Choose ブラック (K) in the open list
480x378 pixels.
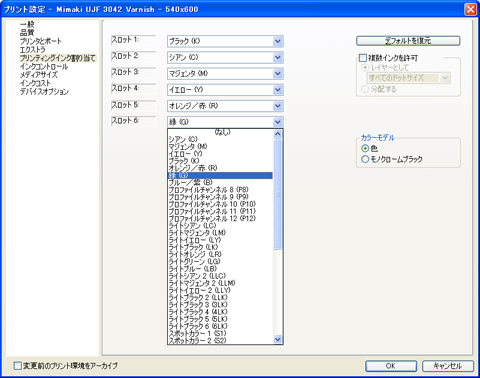pyautogui.click(x=220, y=161)
